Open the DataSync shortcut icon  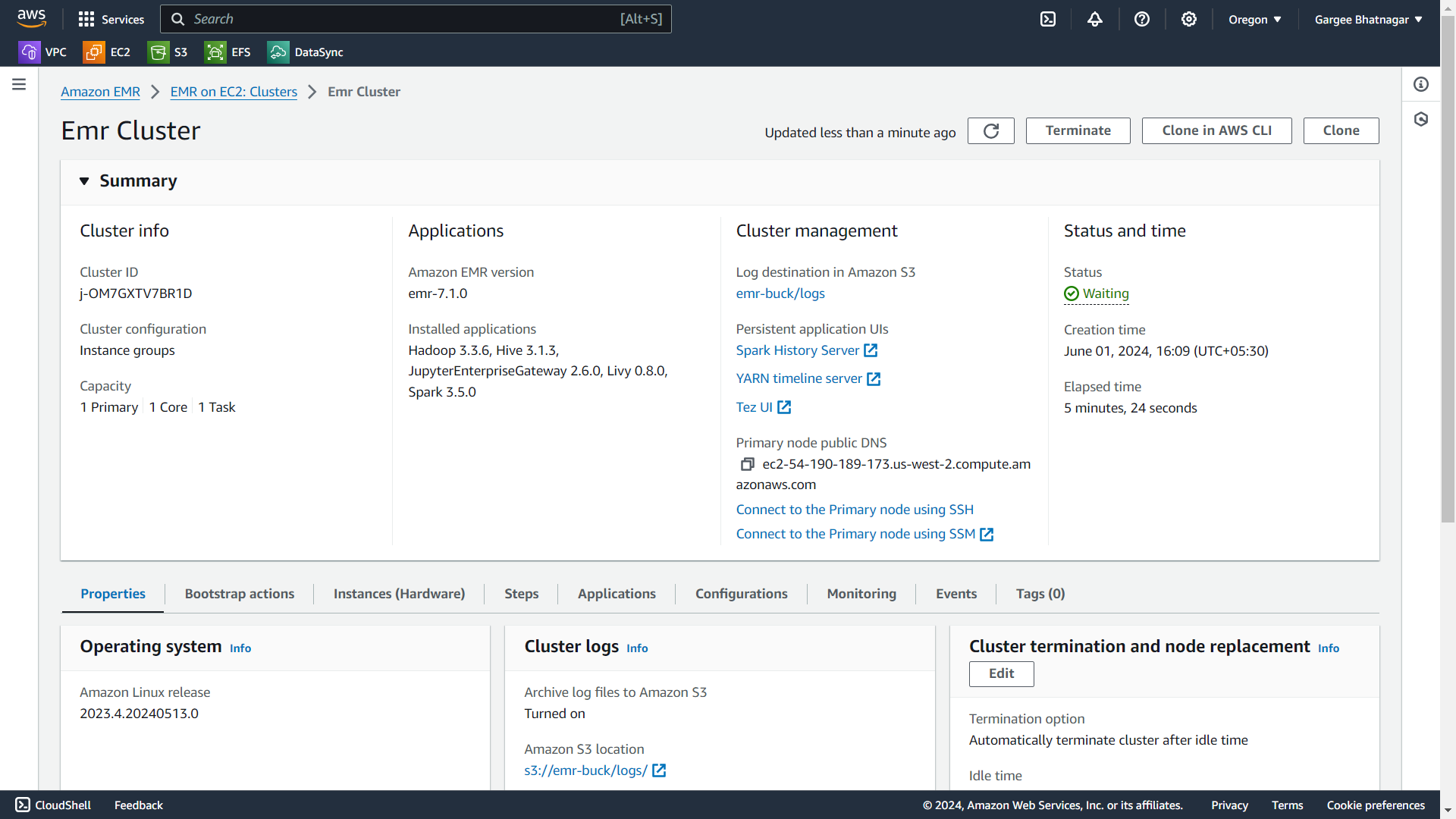coord(278,52)
